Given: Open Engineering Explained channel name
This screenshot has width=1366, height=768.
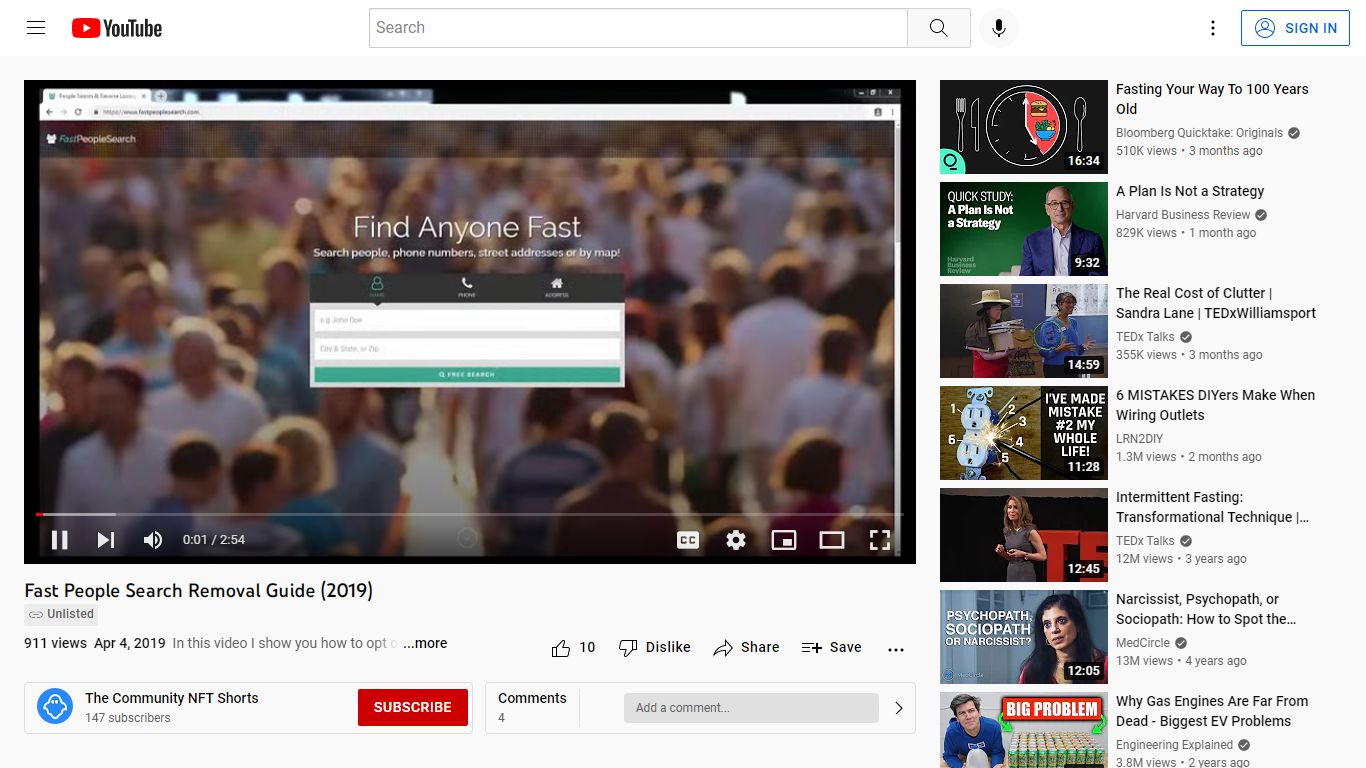Looking at the screenshot, I should click(1174, 745).
